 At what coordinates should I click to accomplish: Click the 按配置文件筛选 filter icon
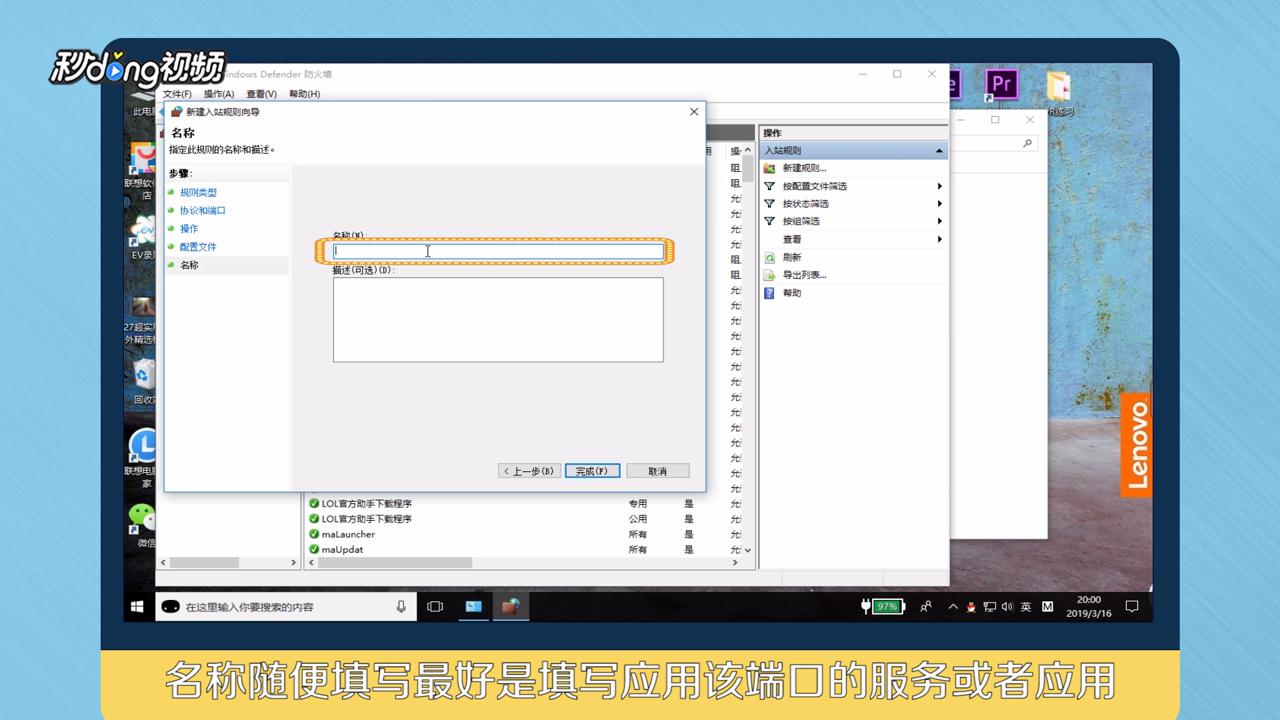770,186
